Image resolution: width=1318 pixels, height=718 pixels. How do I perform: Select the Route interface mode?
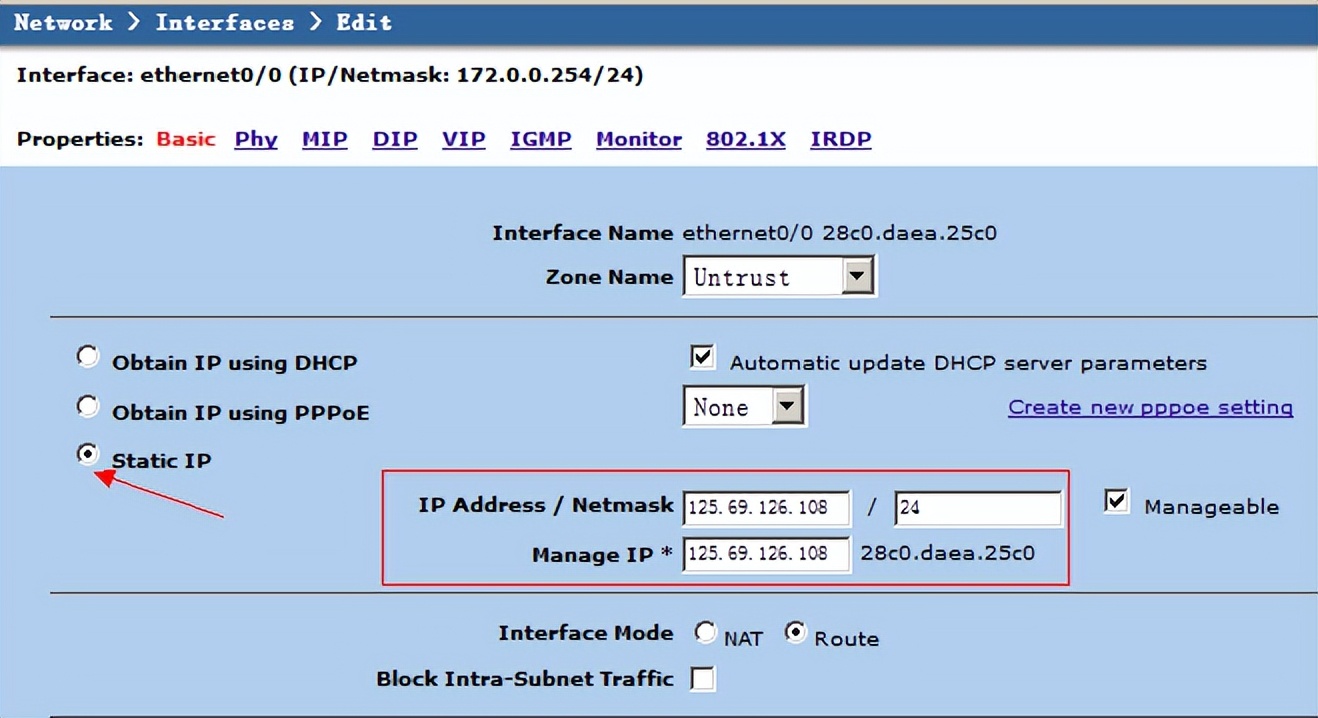click(x=796, y=632)
